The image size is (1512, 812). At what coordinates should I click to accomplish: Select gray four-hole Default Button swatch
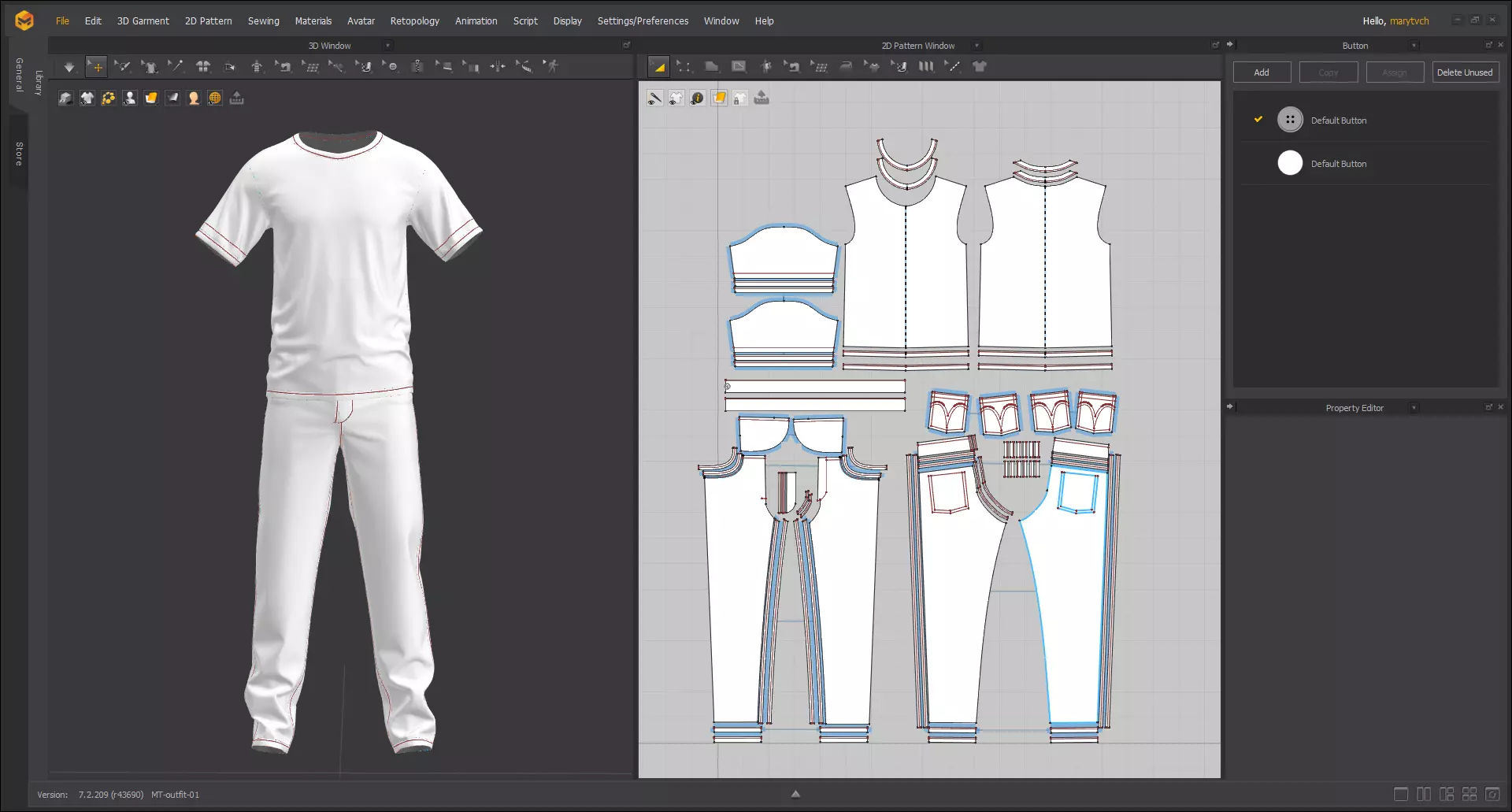point(1290,120)
